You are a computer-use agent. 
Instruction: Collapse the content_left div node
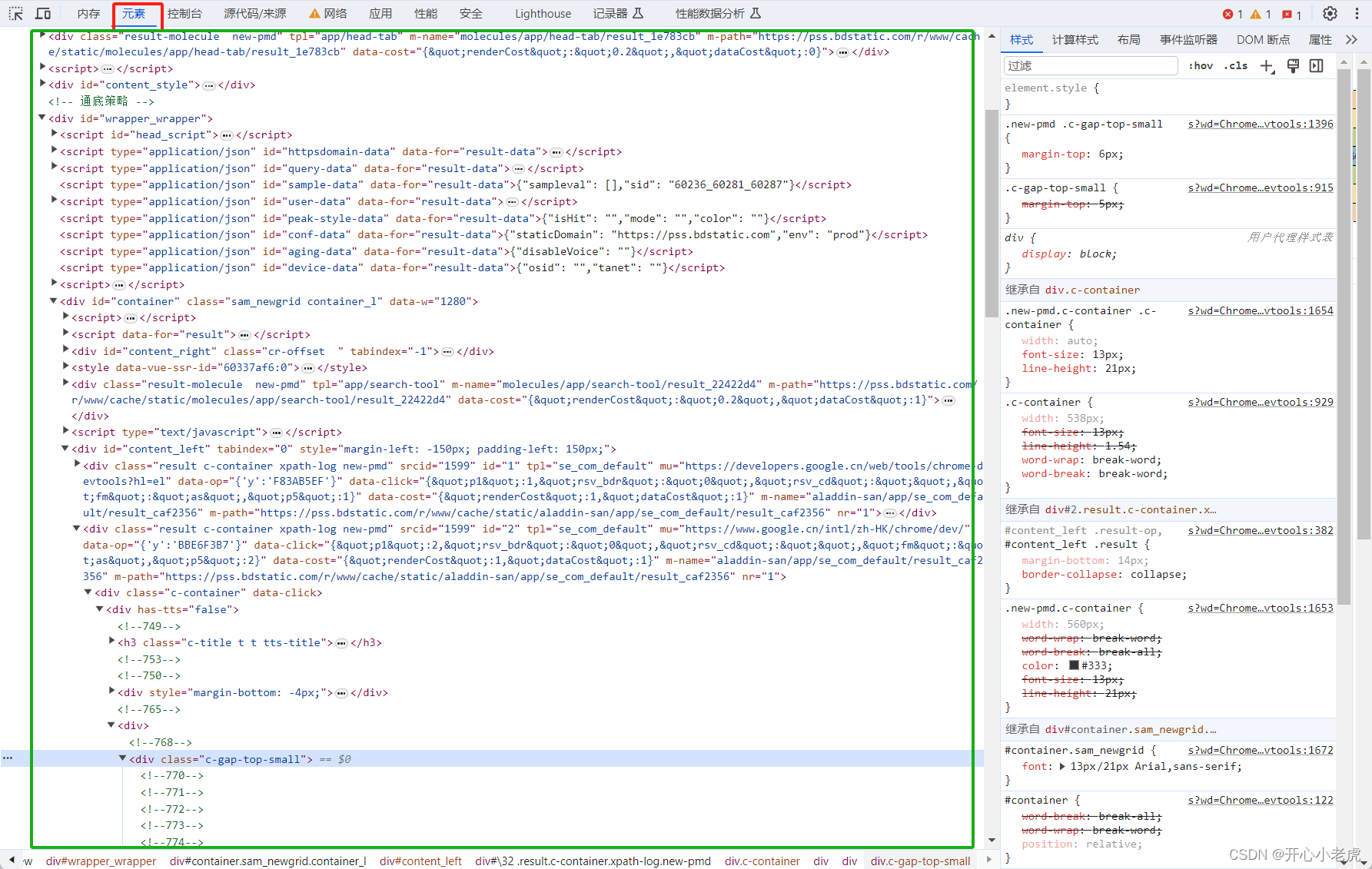point(65,449)
